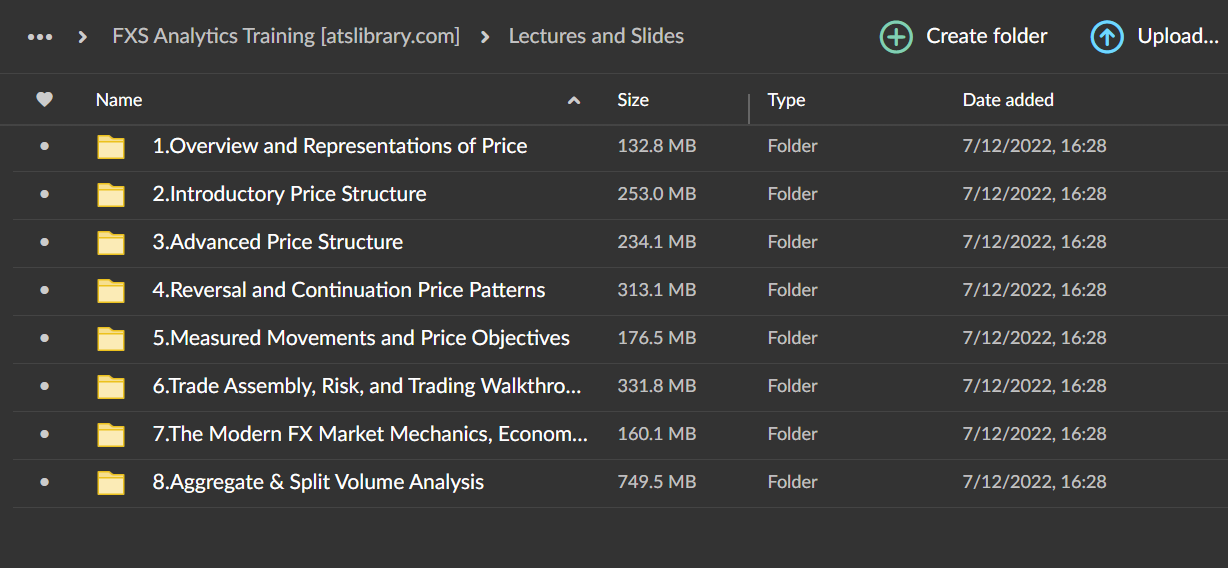
Task: Click folder icon for Aggregate & Split Volume Analysis
Action: point(111,483)
